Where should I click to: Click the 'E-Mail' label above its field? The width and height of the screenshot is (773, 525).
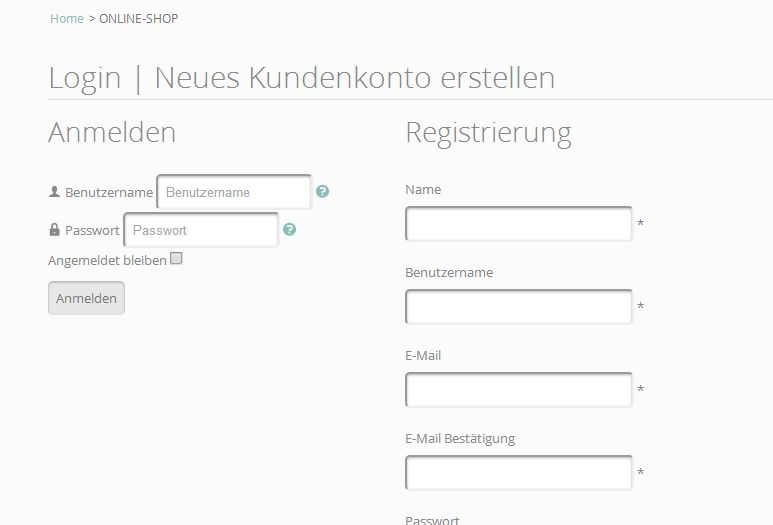[423, 355]
